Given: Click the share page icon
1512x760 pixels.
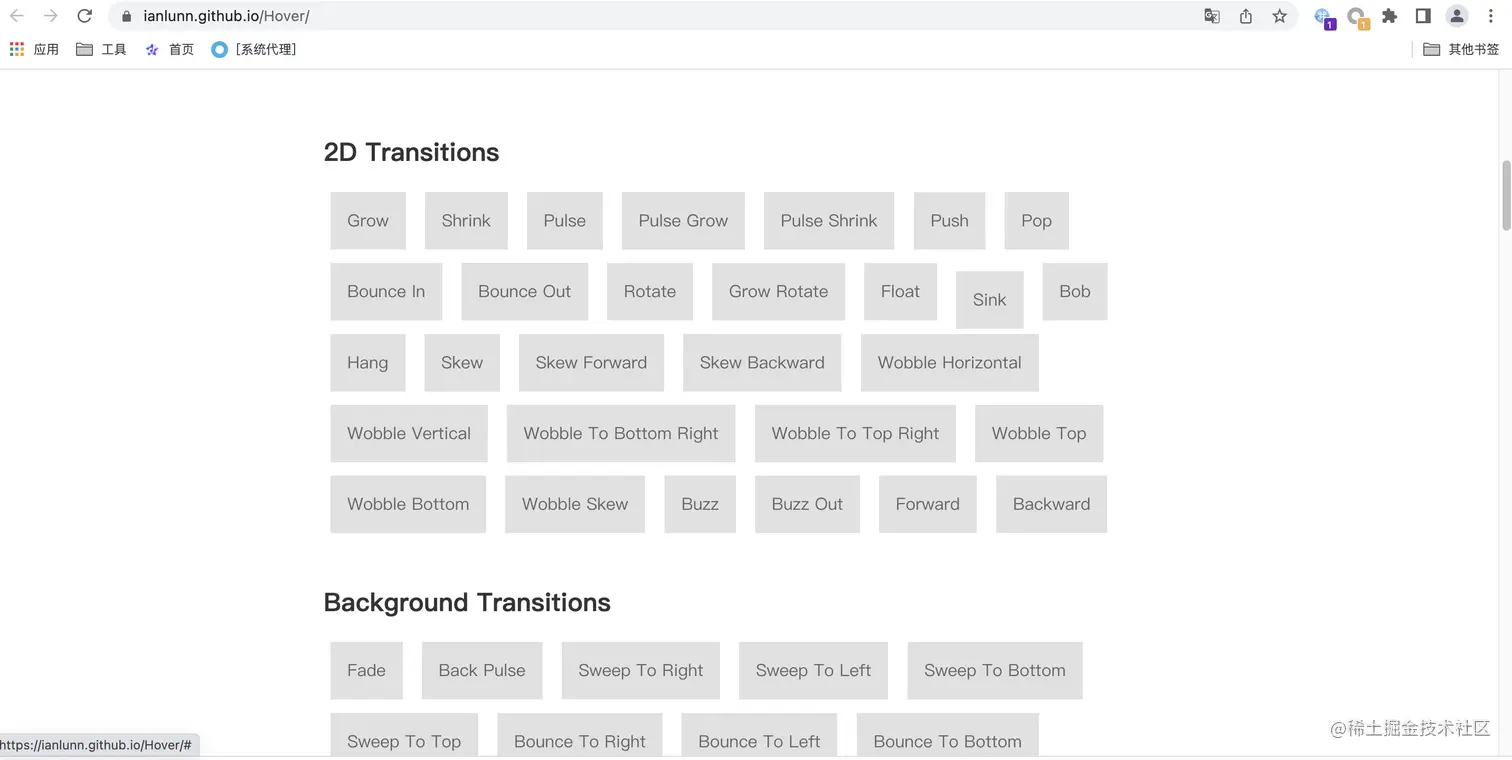Looking at the screenshot, I should [x=1246, y=16].
